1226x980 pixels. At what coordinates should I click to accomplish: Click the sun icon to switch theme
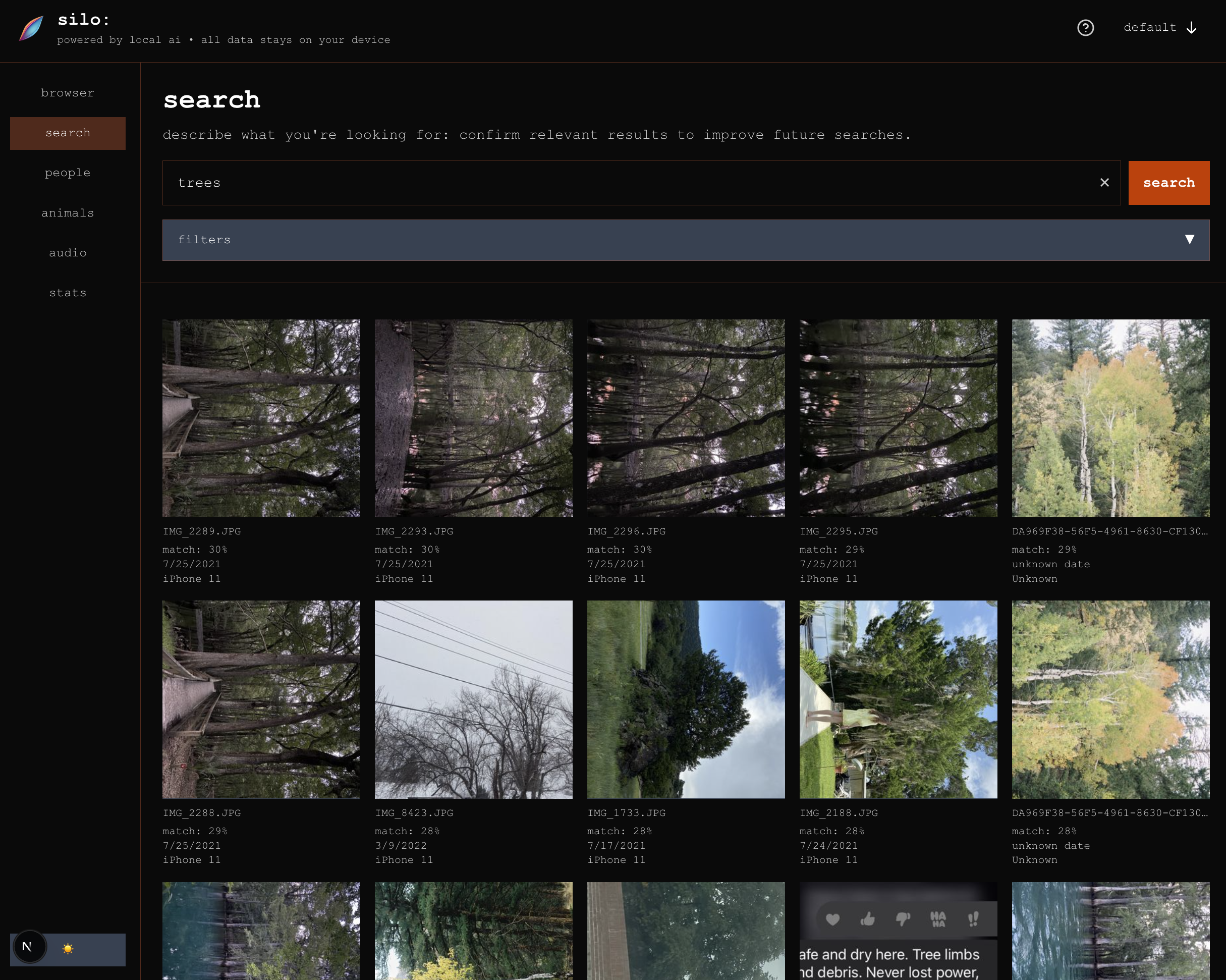[x=68, y=949]
